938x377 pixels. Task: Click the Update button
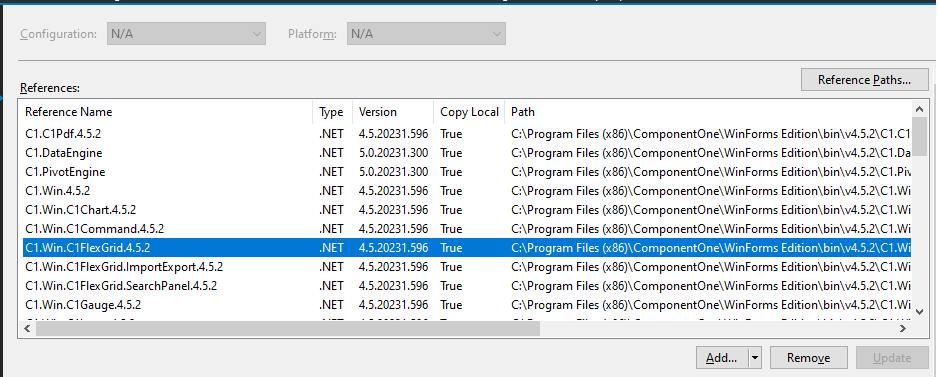tap(892, 358)
